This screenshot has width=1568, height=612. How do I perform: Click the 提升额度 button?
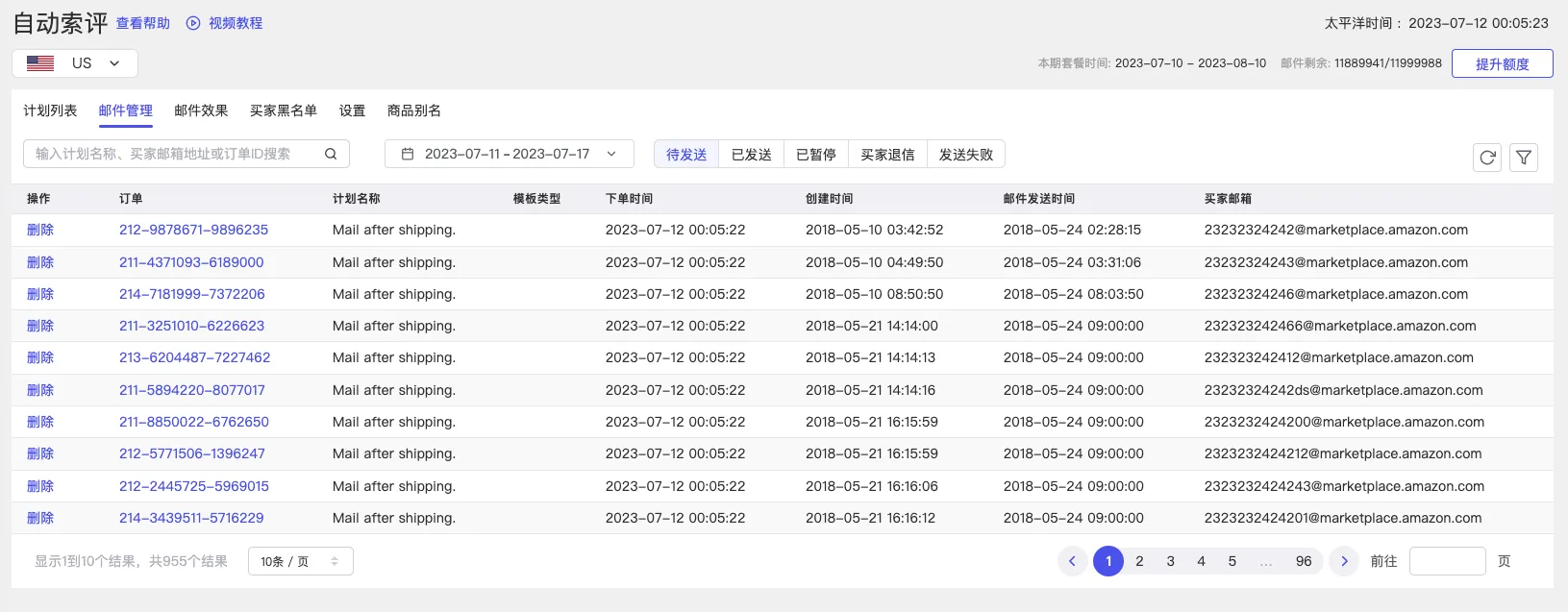coord(1503,63)
